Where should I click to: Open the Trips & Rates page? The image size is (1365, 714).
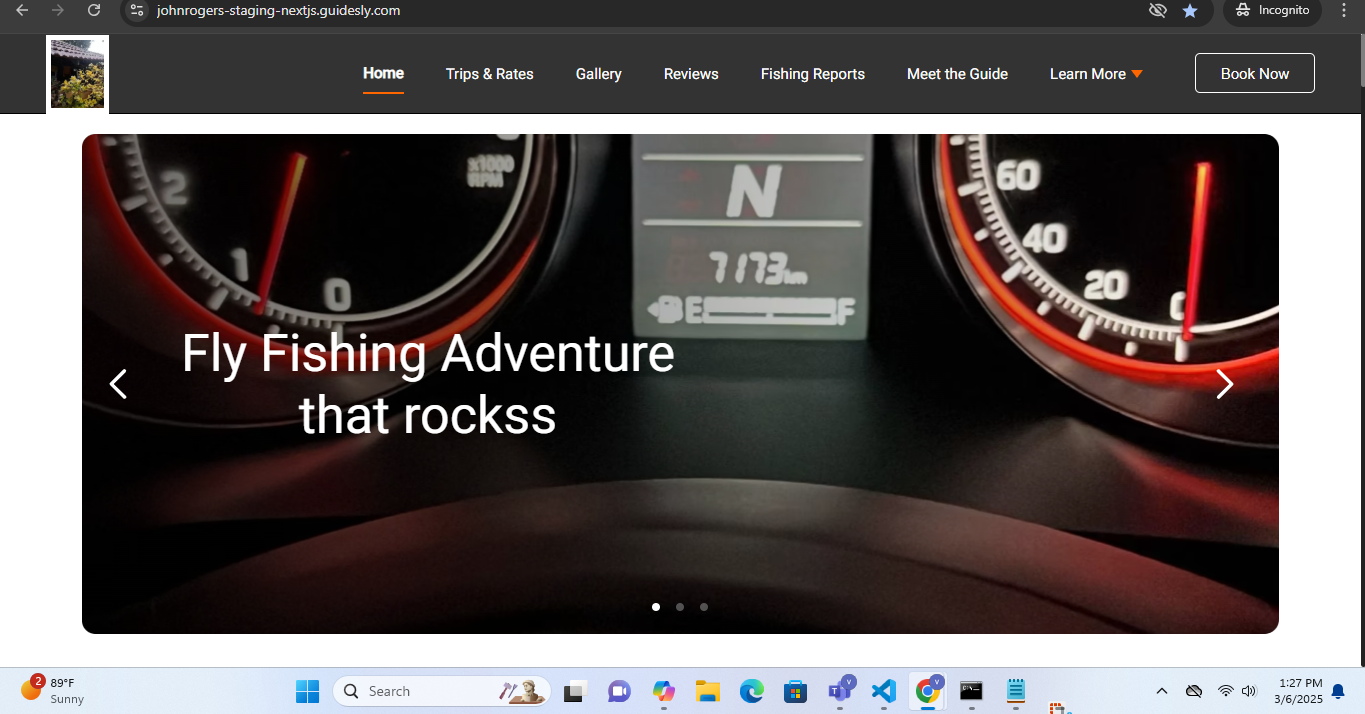click(489, 74)
